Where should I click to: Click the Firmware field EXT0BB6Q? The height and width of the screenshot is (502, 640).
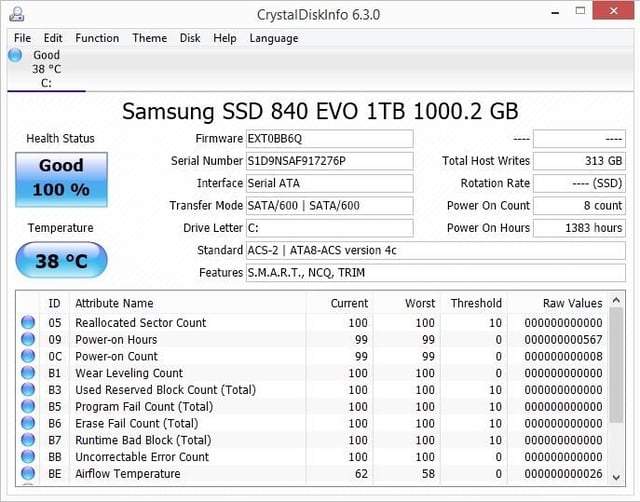coord(329,139)
